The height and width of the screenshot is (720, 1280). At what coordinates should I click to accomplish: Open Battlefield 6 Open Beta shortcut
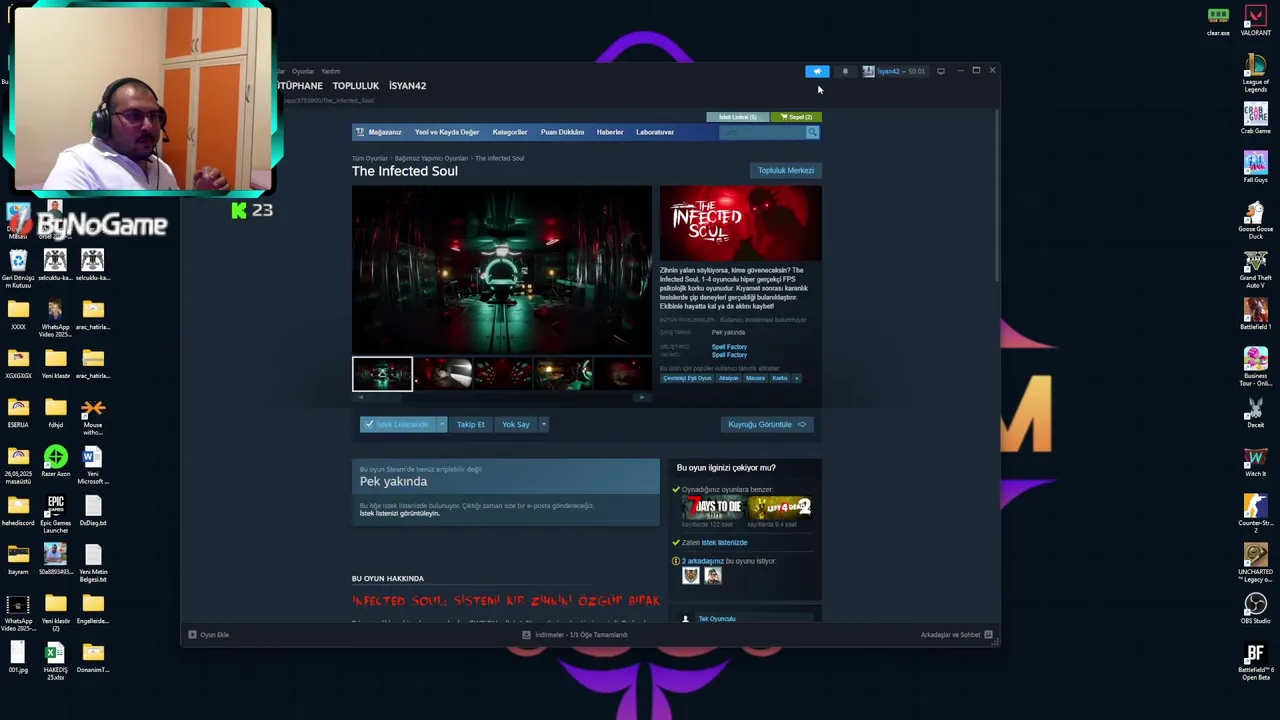click(1256, 661)
